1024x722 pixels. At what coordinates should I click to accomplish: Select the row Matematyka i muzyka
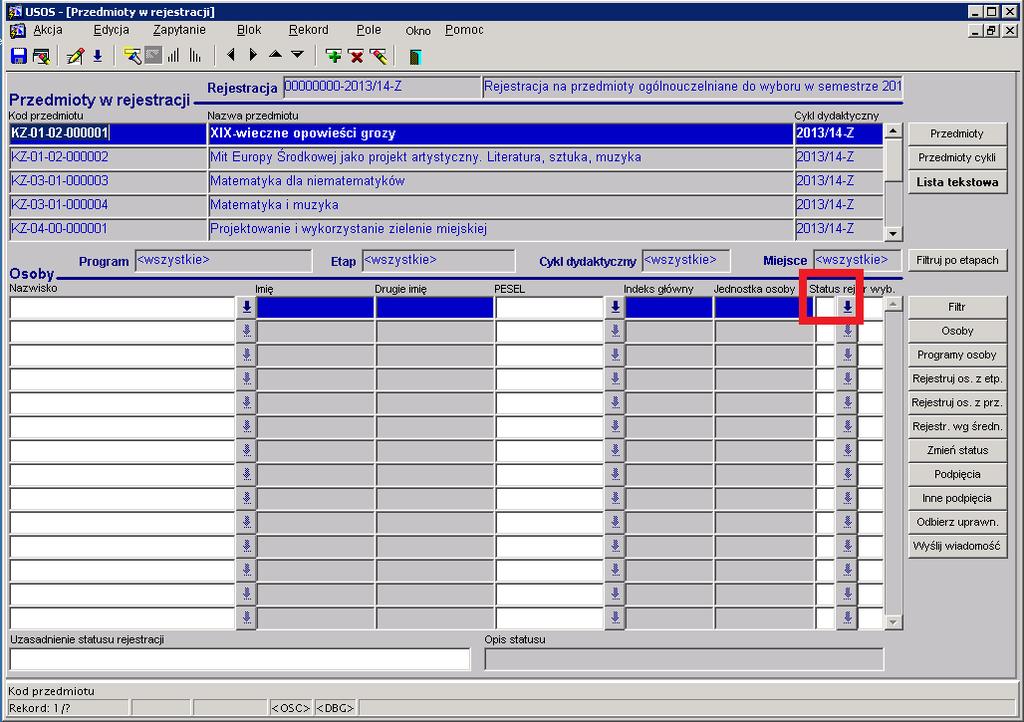tap(500, 205)
